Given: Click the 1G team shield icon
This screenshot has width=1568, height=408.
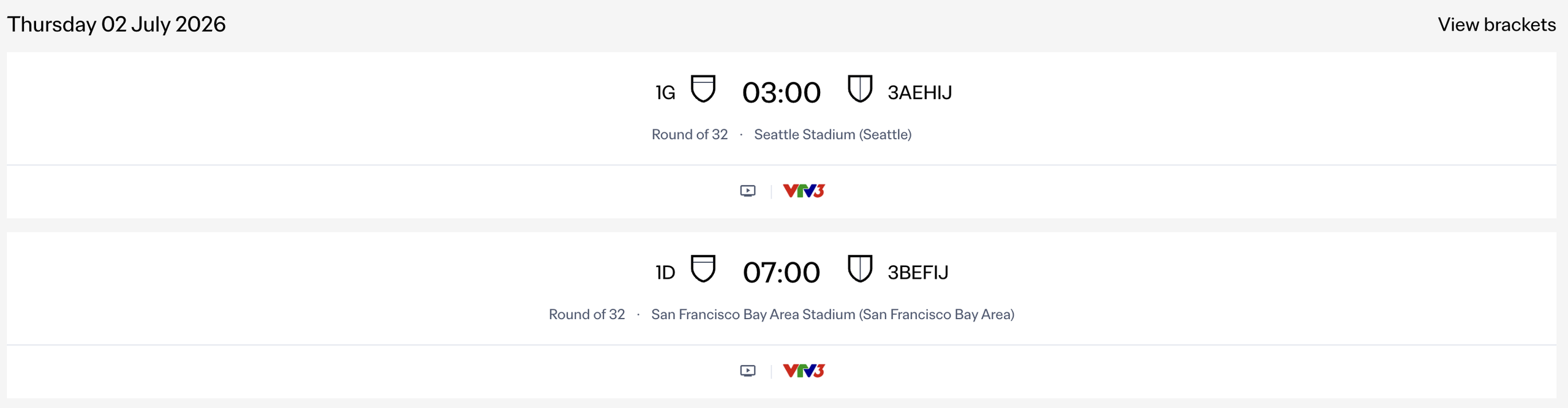Looking at the screenshot, I should coord(703,89).
